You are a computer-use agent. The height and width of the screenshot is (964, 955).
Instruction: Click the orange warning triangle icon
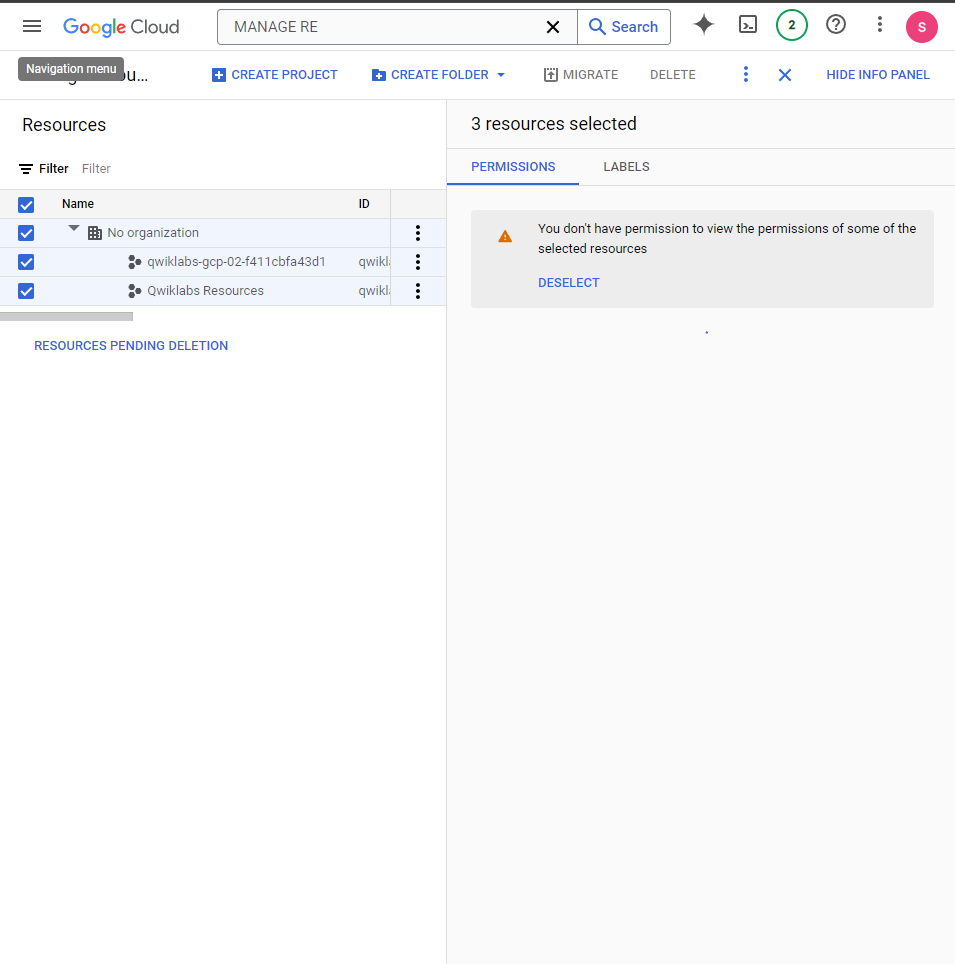pos(505,236)
